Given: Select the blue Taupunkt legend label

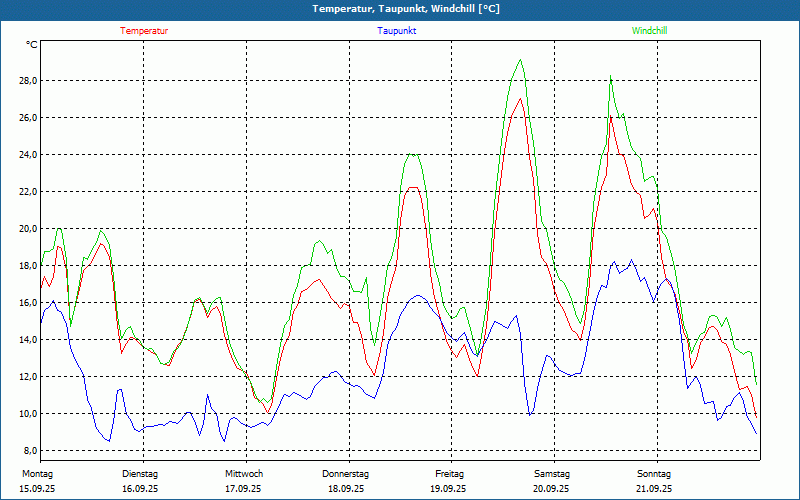Looking at the screenshot, I should (397, 31).
